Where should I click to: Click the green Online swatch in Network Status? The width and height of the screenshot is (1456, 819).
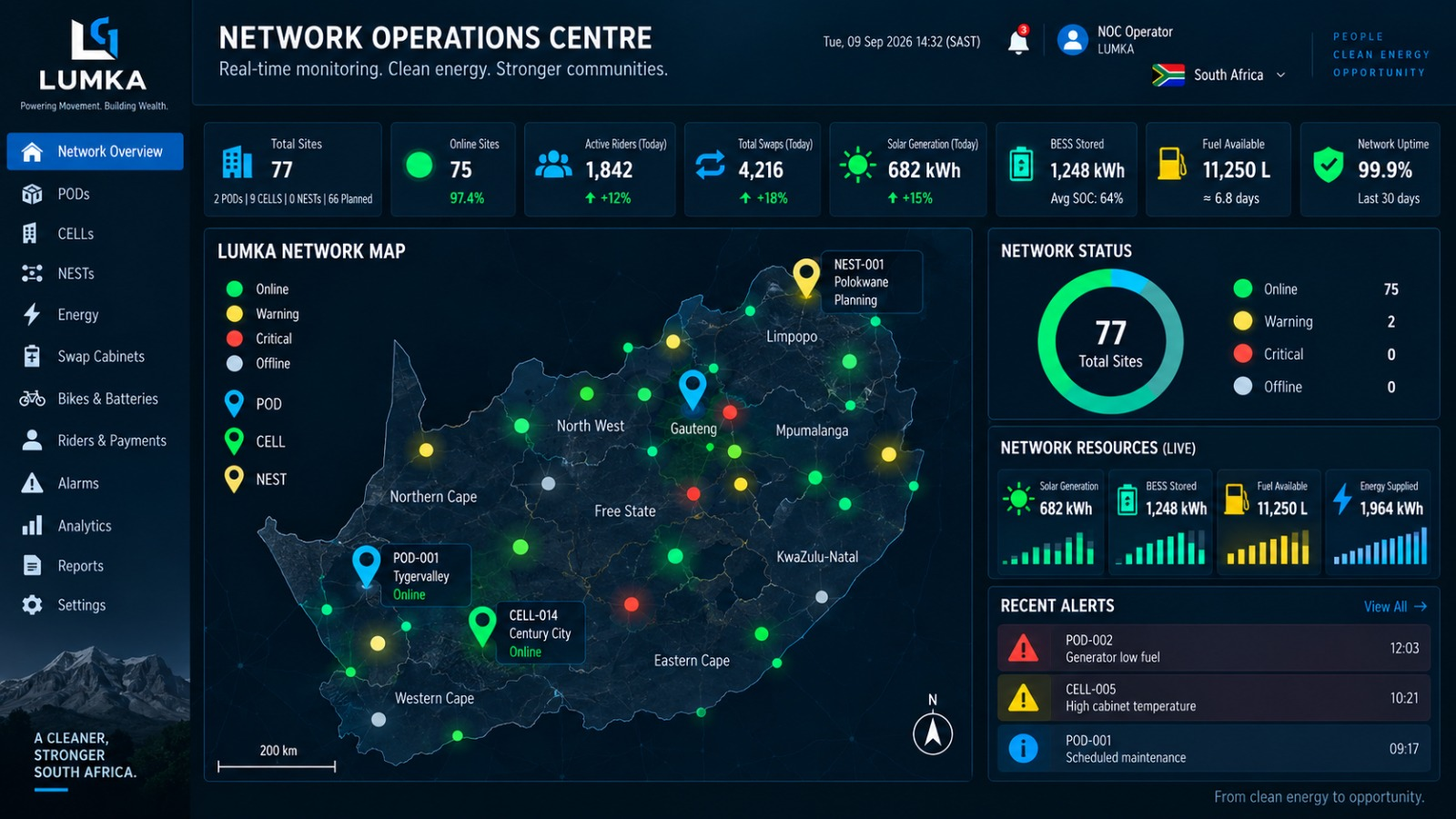pos(1242,288)
